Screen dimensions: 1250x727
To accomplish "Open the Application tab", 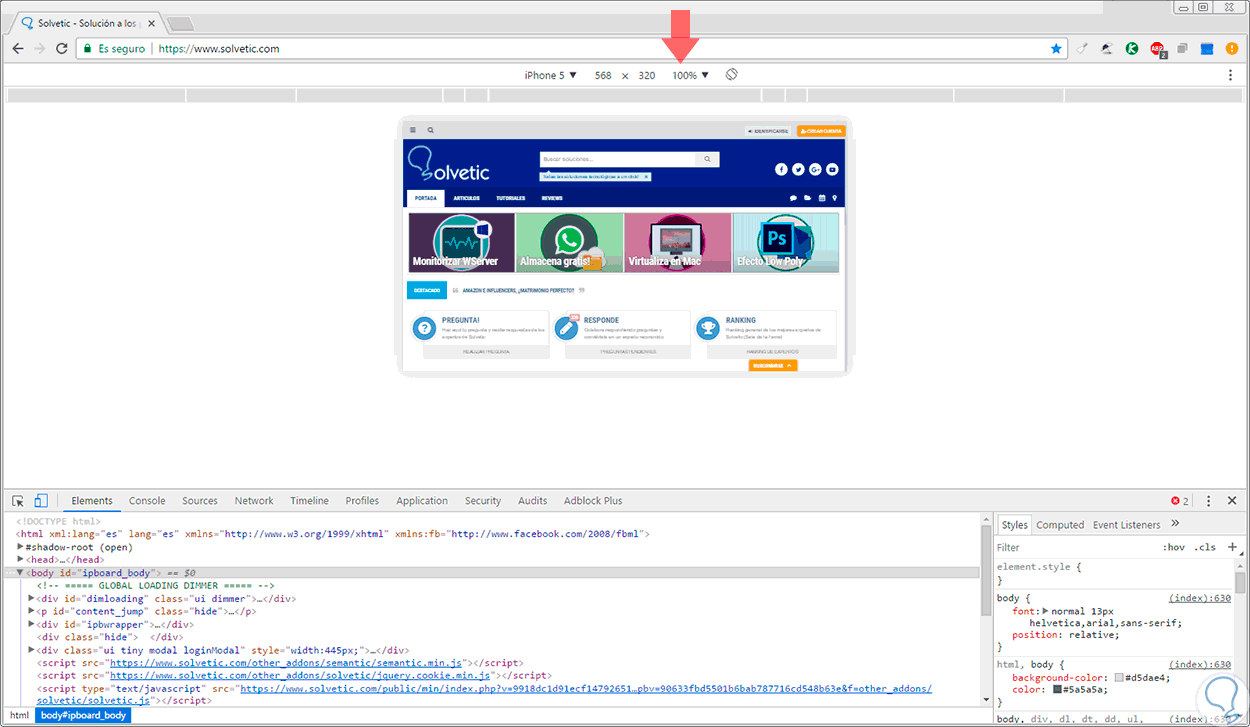I will 422,501.
